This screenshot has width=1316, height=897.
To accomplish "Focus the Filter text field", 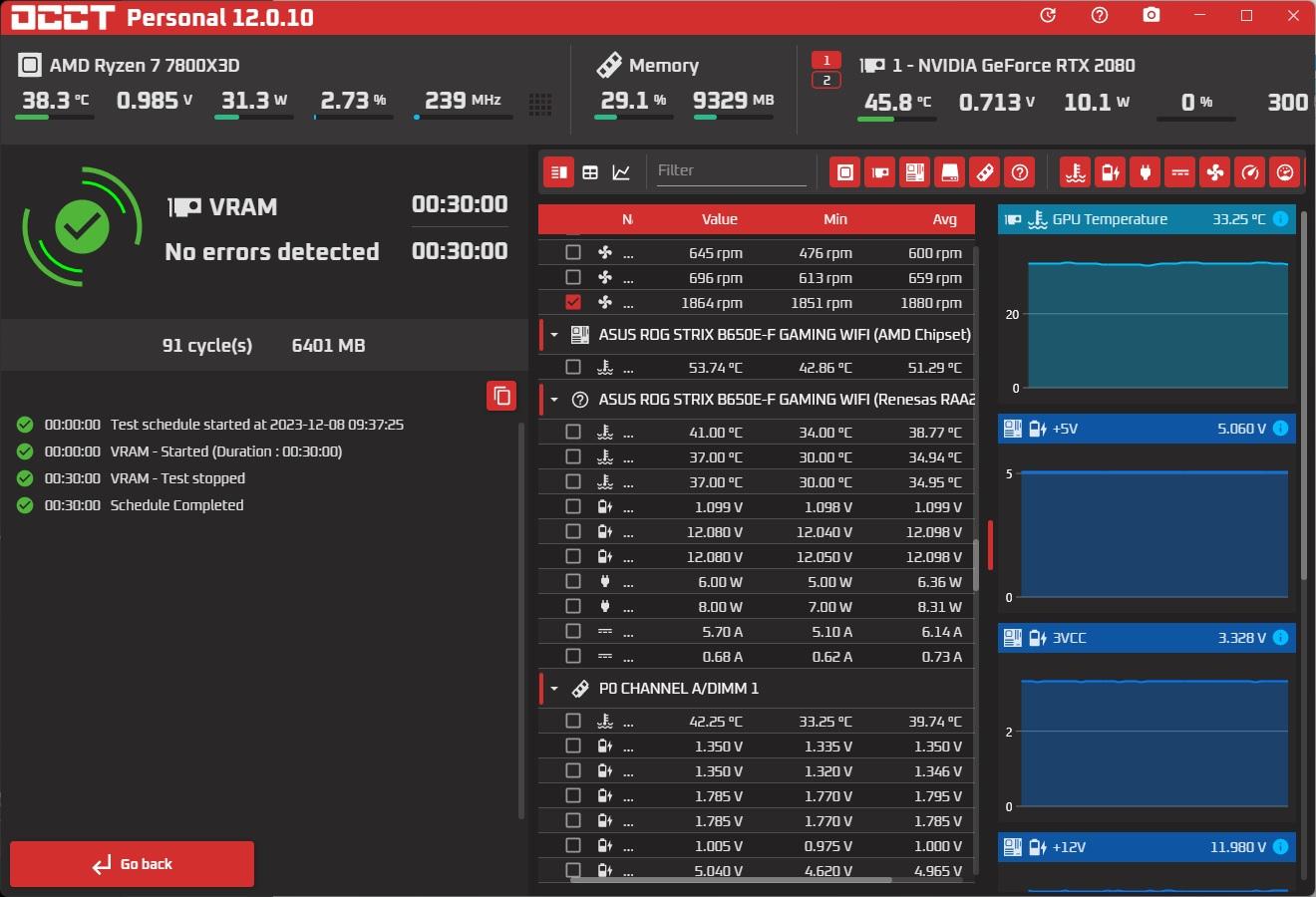I will pyautogui.click(x=731, y=170).
